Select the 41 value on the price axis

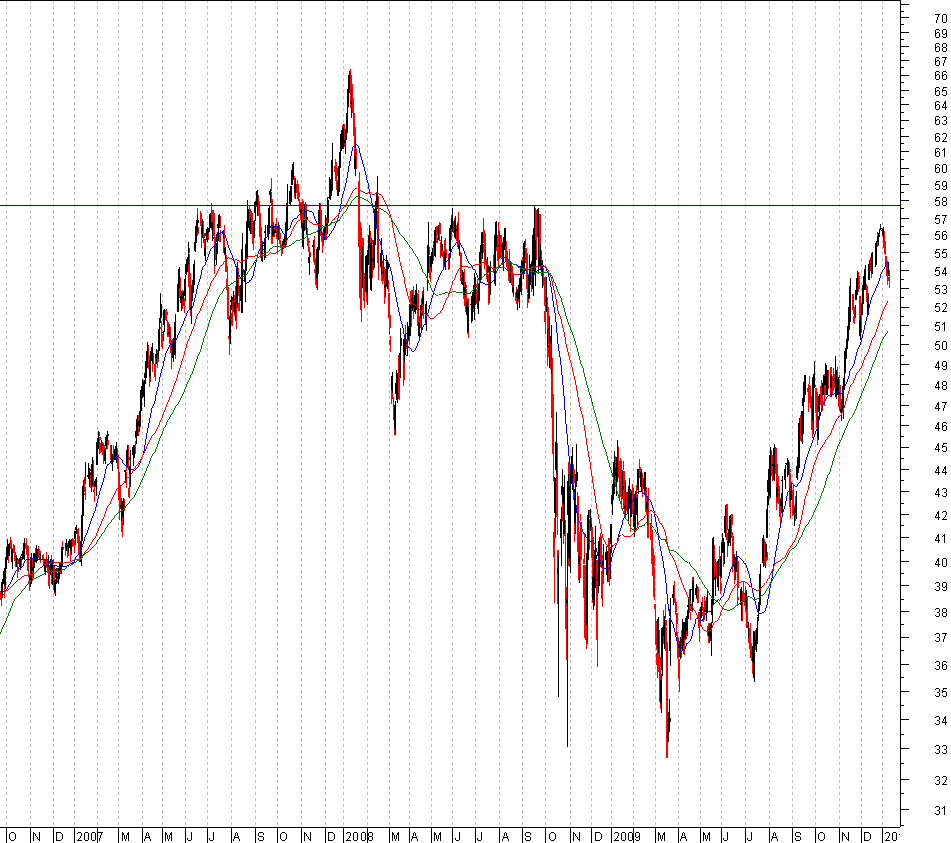(941, 539)
